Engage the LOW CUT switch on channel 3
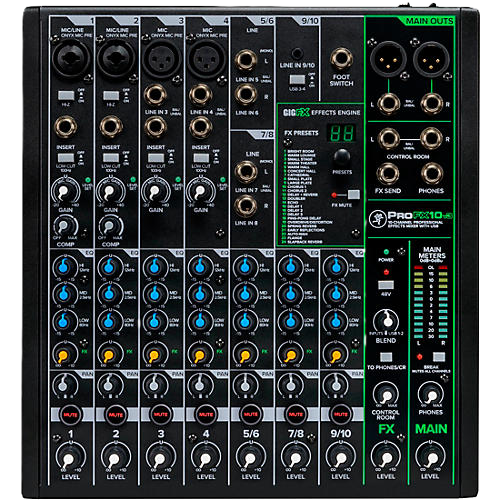 click(x=156, y=158)
